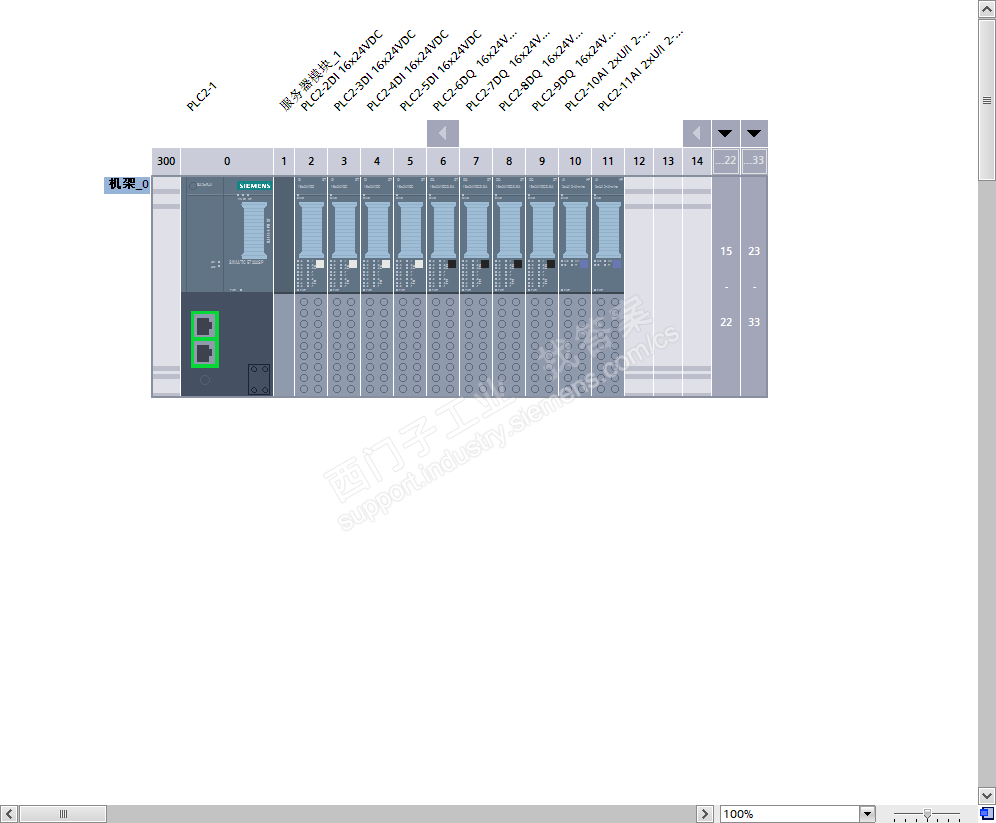The image size is (996, 823).
Task: Click the collapsed slot group header ...33
Action: click(x=754, y=161)
